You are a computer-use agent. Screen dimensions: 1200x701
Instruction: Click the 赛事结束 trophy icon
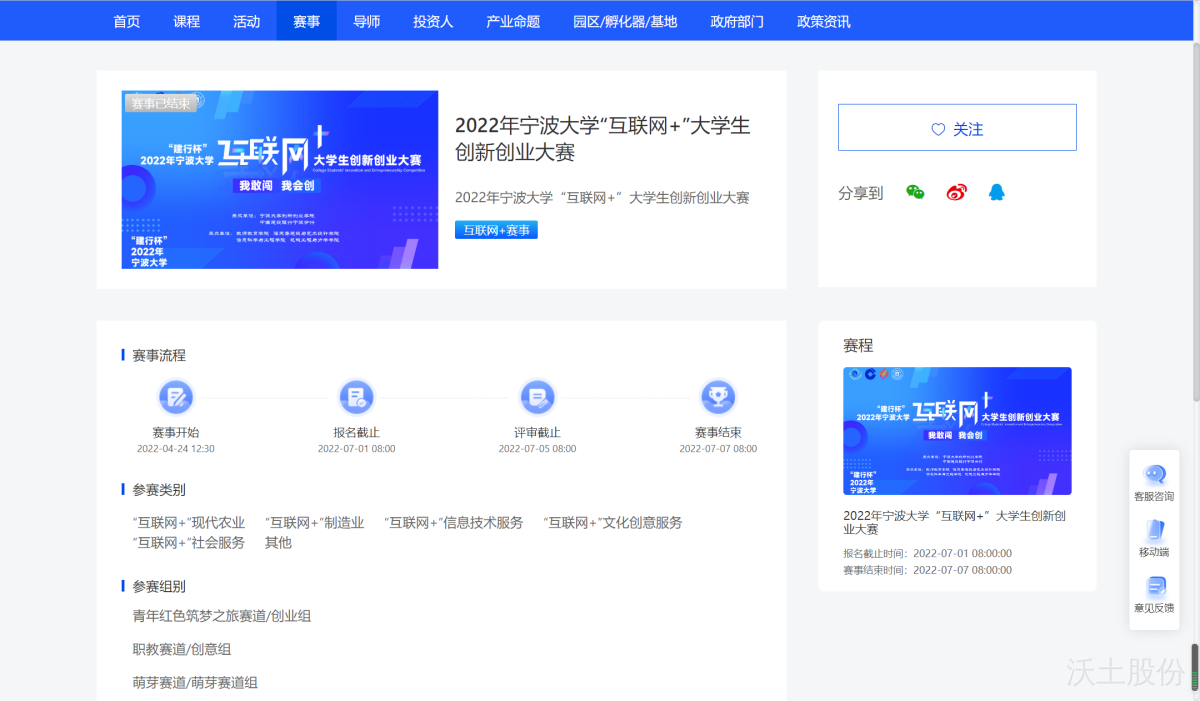coord(718,398)
